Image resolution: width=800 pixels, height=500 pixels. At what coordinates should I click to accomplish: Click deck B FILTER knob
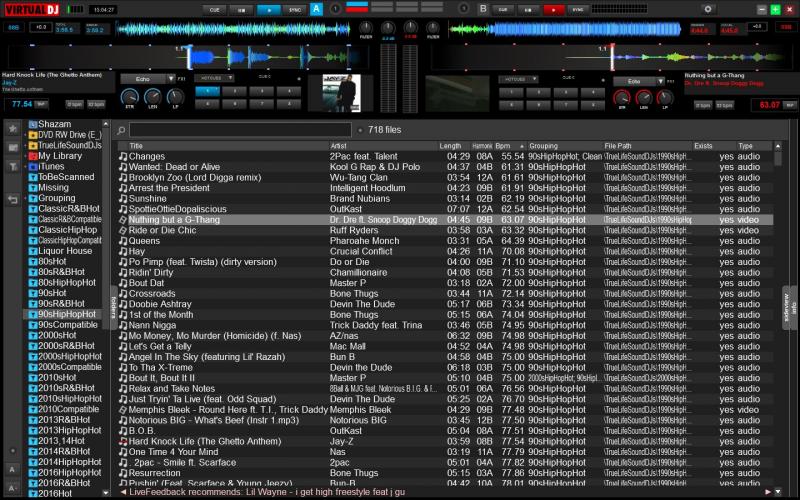pos(433,28)
